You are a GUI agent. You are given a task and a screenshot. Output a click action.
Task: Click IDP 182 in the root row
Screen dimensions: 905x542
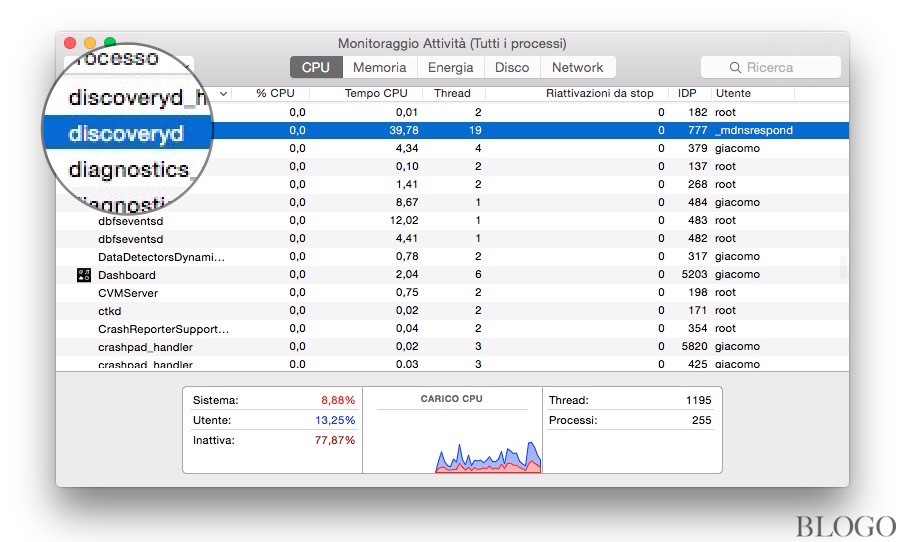coord(697,112)
